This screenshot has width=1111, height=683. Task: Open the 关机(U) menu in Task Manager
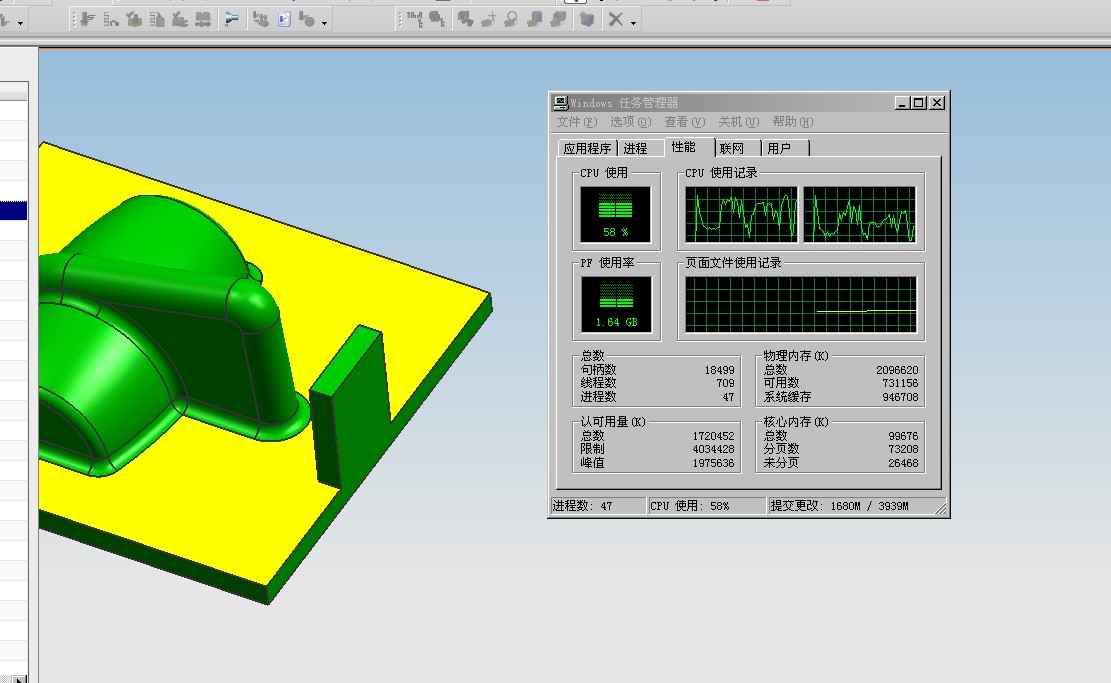[x=738, y=122]
